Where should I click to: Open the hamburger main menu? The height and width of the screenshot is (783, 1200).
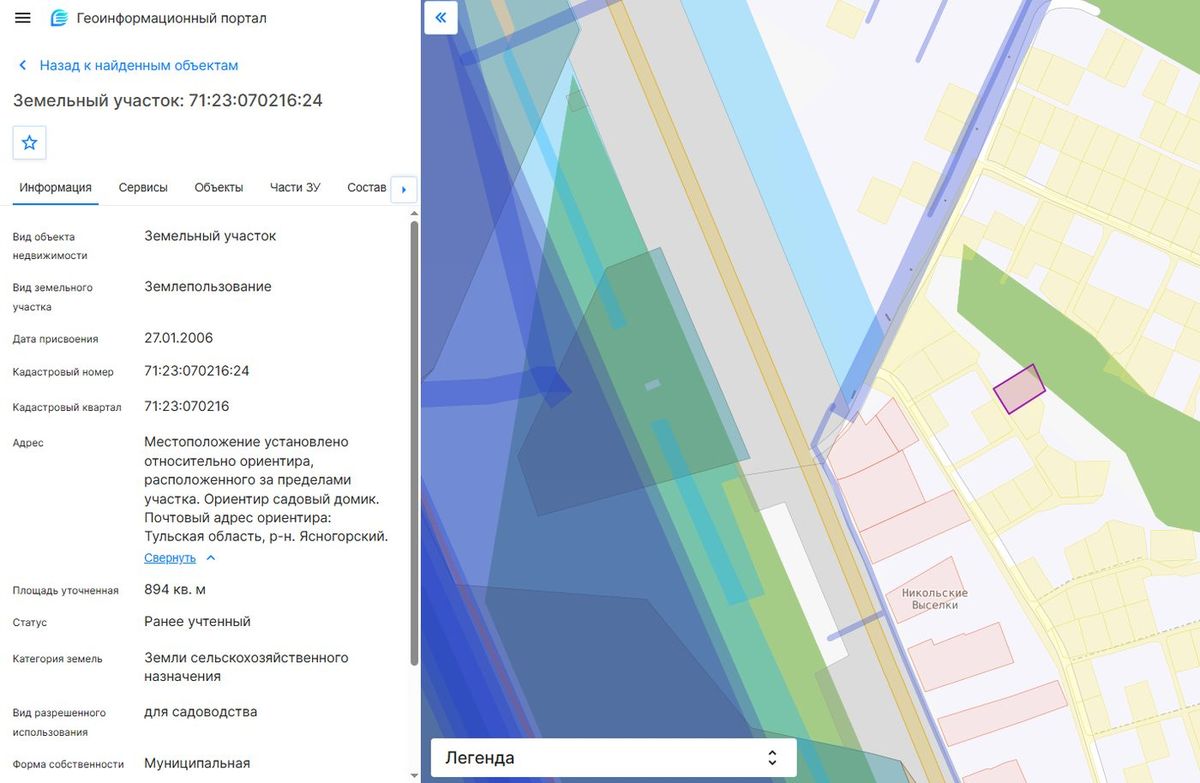(23, 18)
